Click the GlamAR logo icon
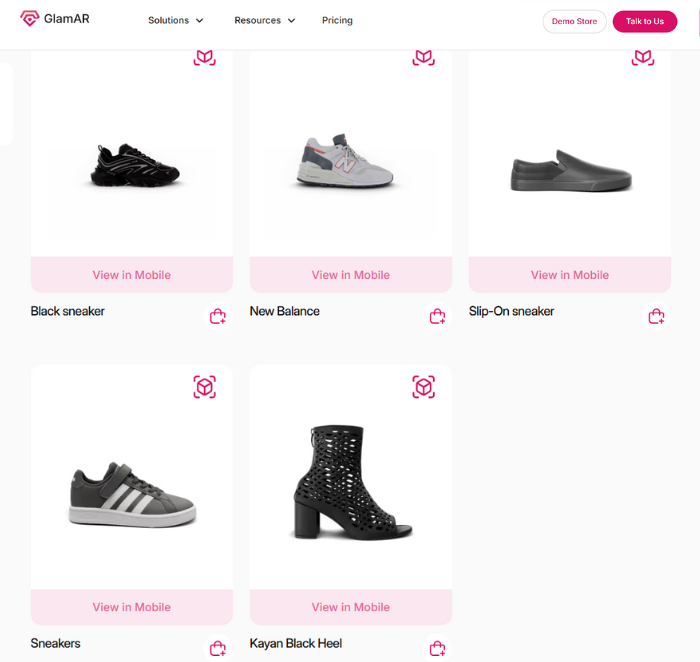700x662 pixels. (30, 19)
